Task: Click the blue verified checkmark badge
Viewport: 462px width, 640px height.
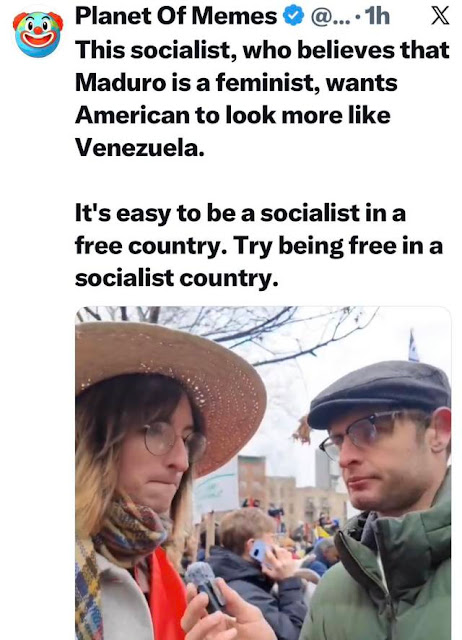Action: coord(294,17)
